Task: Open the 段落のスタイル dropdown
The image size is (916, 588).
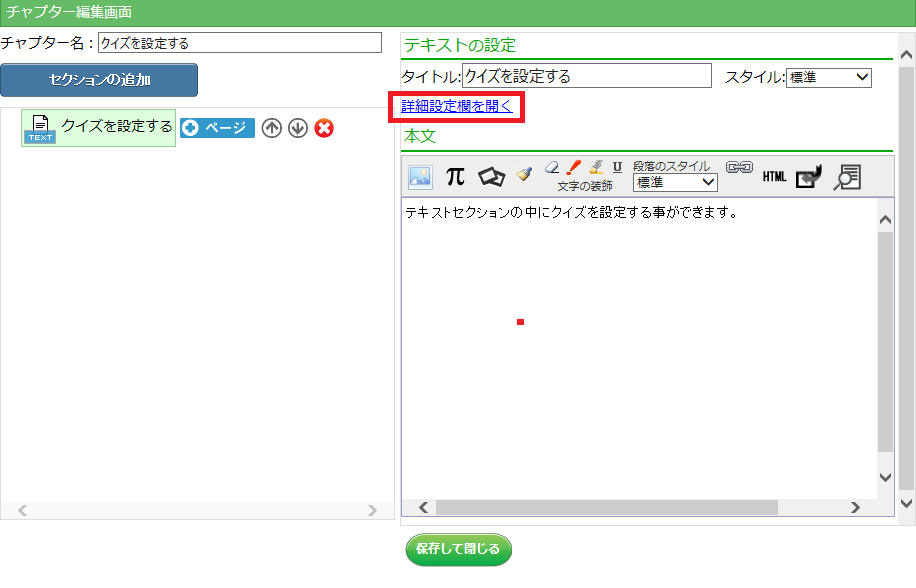Action: click(x=675, y=183)
